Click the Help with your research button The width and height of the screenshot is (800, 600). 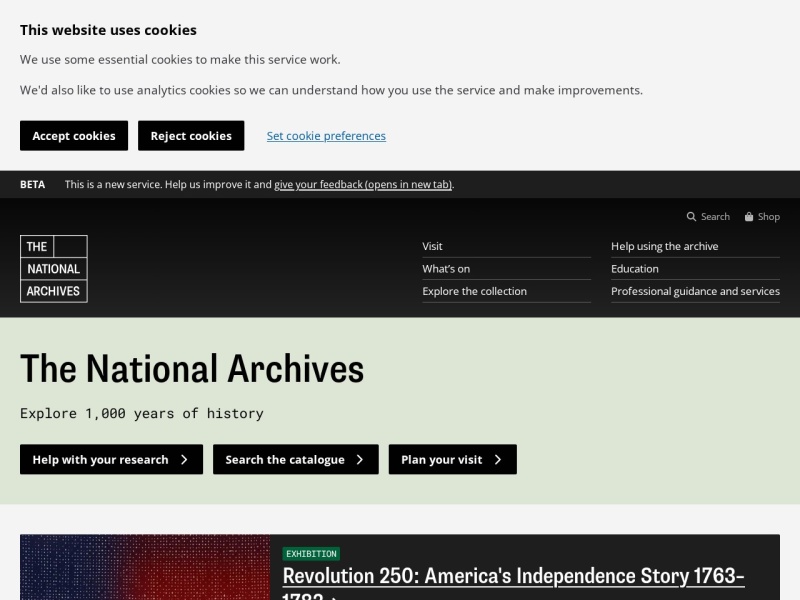point(111,459)
